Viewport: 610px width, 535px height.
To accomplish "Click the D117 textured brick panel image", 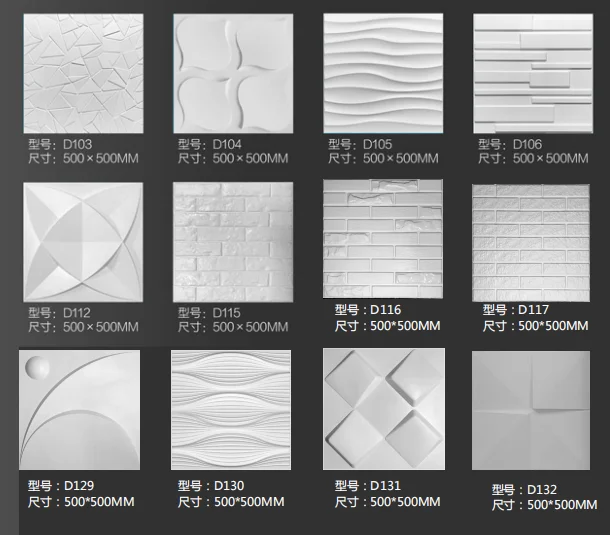I will tap(531, 243).
